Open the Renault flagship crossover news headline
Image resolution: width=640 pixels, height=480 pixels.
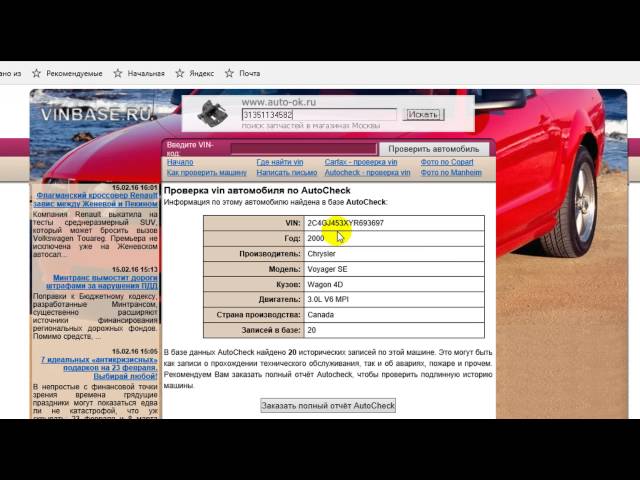96,201
